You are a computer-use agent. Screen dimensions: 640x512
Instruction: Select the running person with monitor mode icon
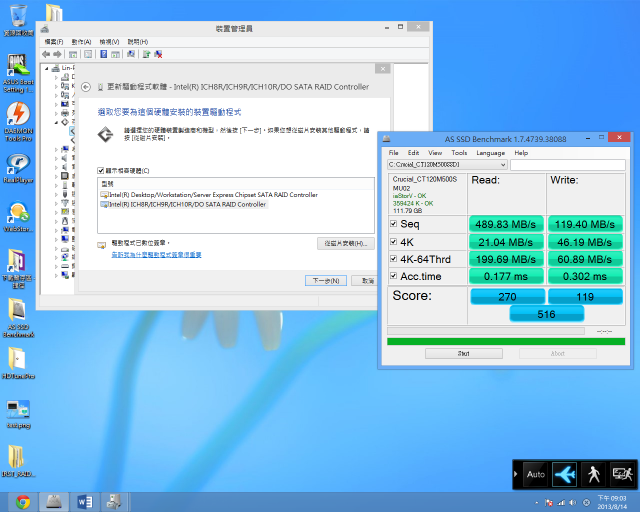click(x=622, y=474)
